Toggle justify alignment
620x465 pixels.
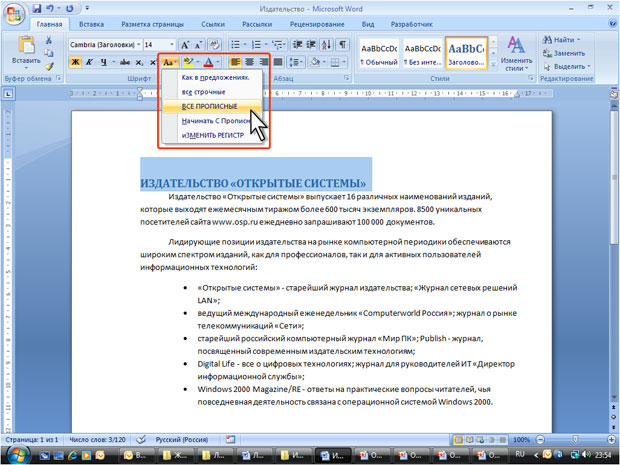278,62
